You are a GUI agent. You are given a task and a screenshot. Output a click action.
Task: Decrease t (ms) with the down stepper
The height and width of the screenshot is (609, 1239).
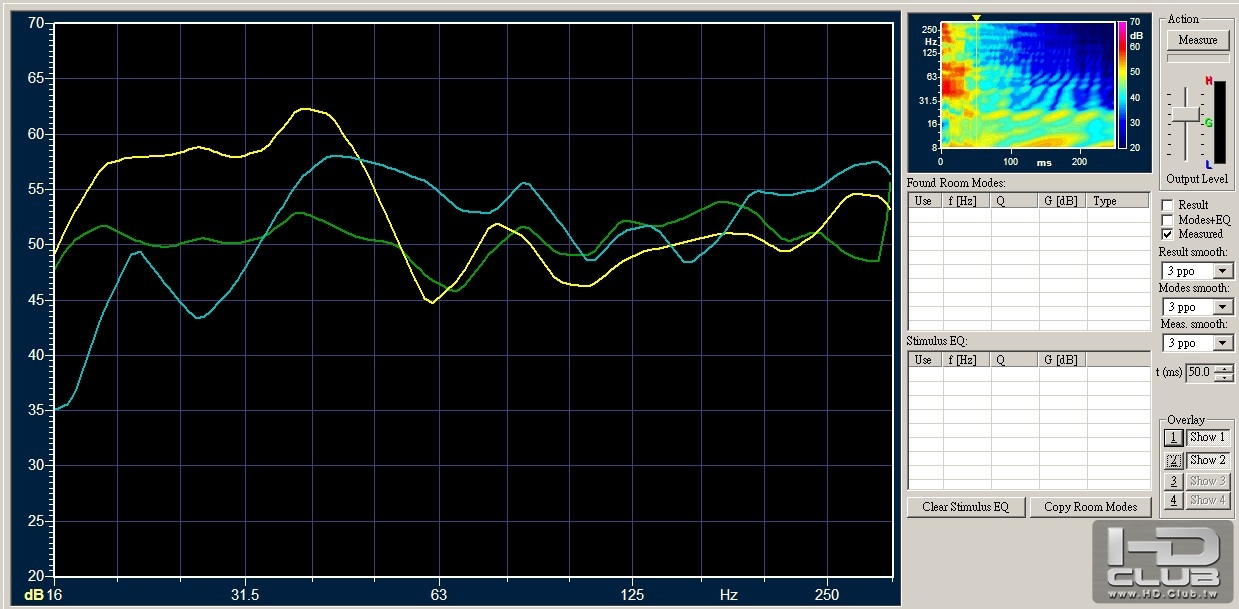click(x=1225, y=377)
